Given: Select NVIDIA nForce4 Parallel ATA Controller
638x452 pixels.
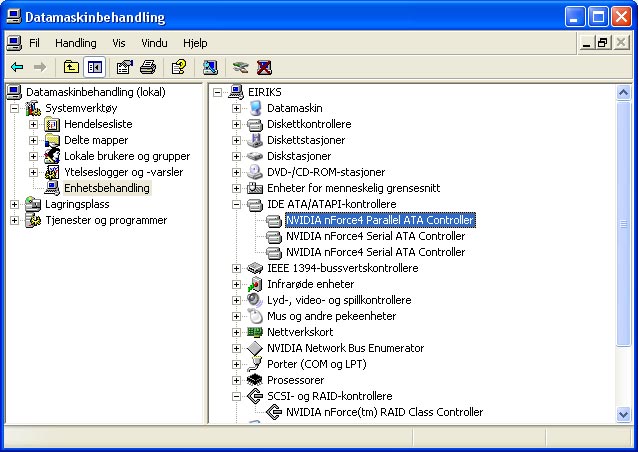Looking at the screenshot, I should point(380,220).
